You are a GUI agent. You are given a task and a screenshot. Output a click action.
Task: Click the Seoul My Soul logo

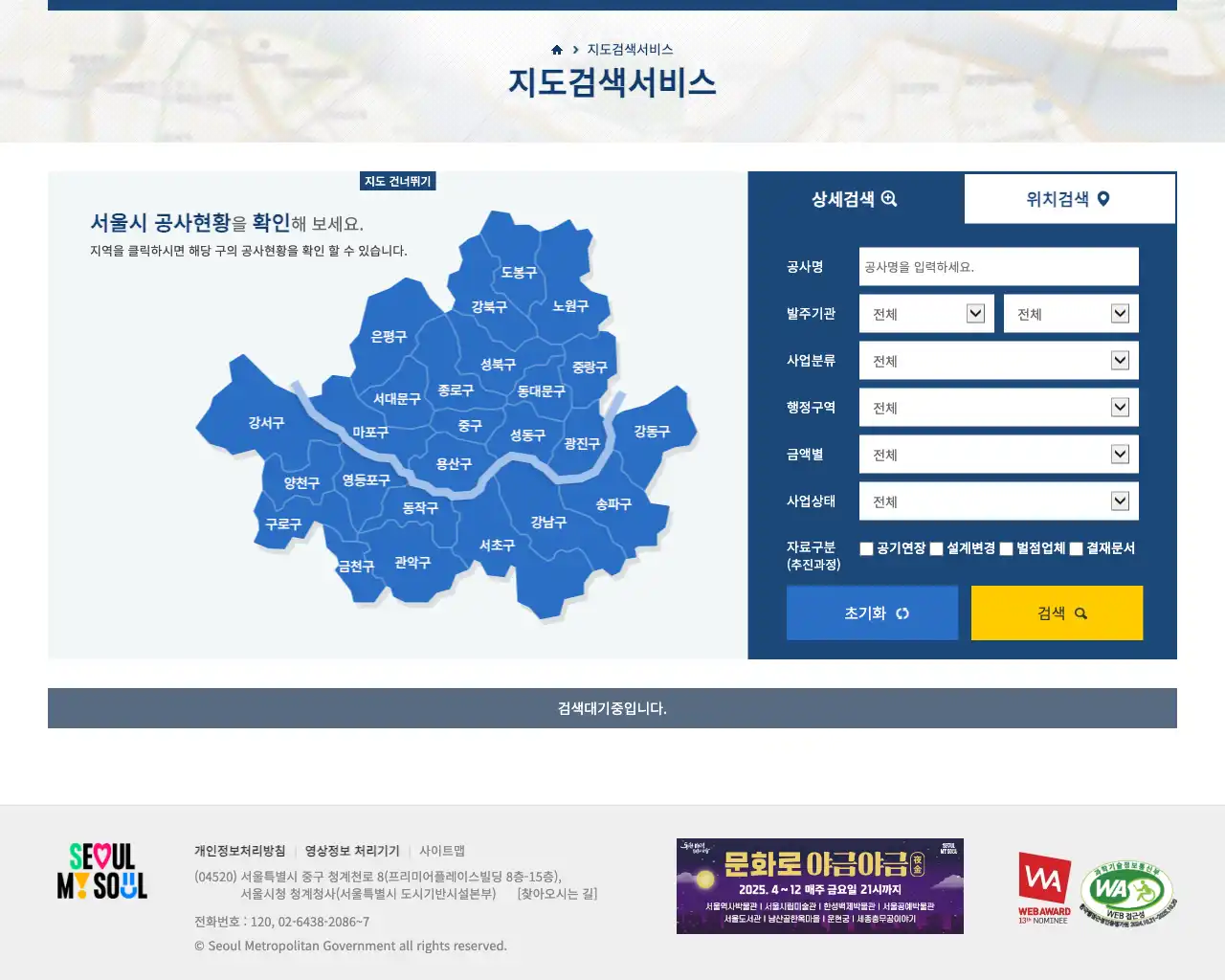(101, 871)
